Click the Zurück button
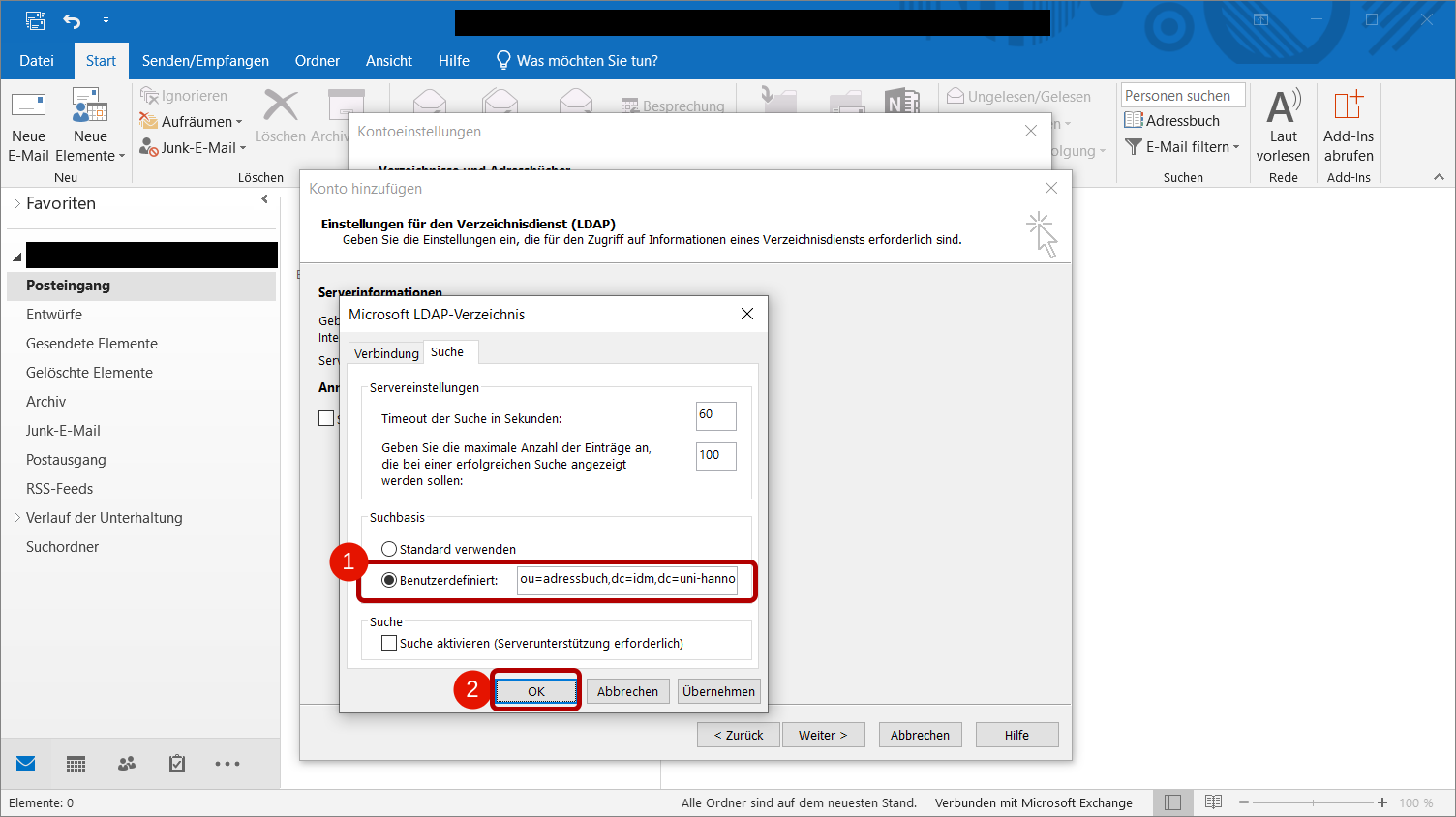 pos(739,735)
